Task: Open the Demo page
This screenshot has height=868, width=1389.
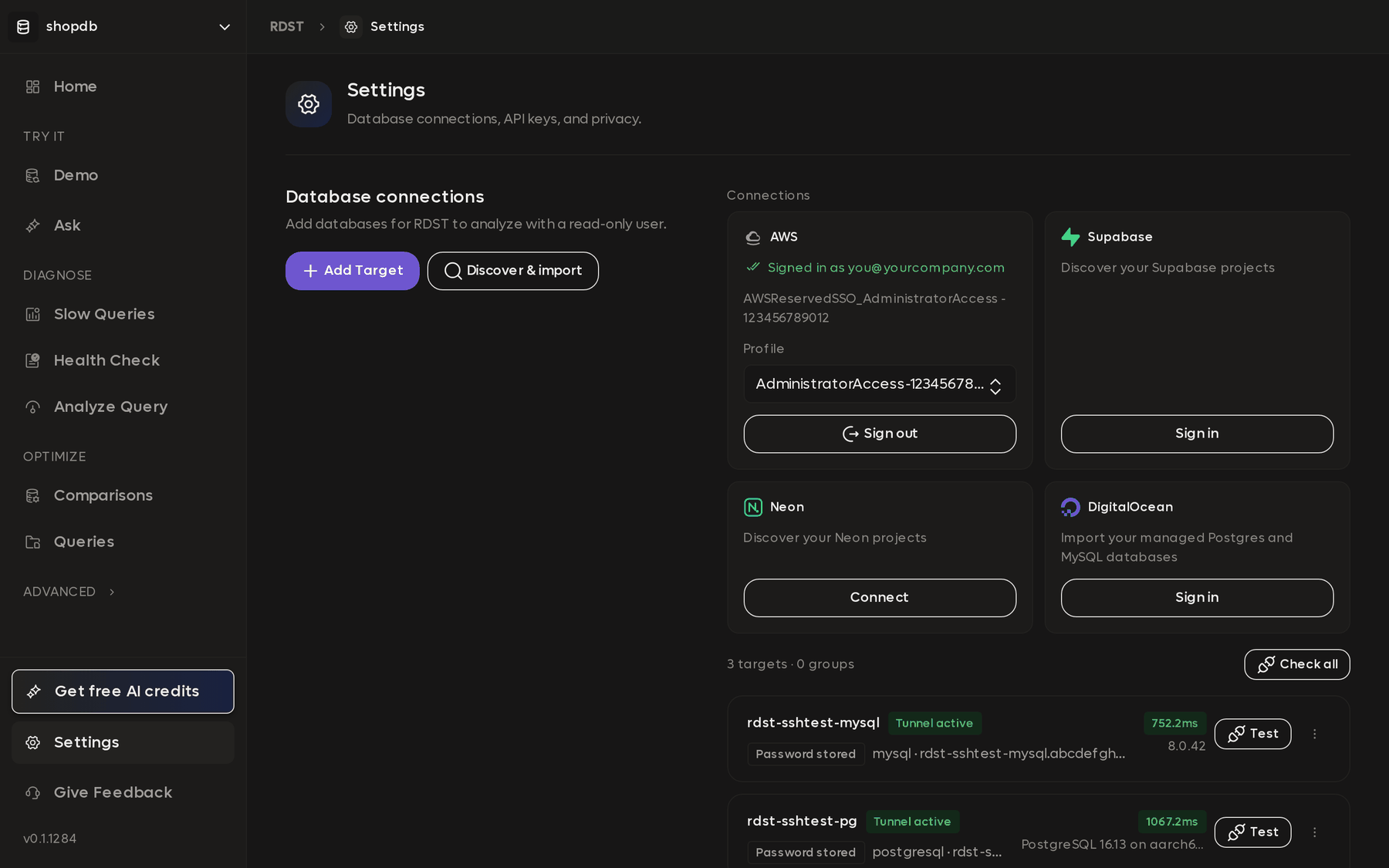Action: point(123,175)
